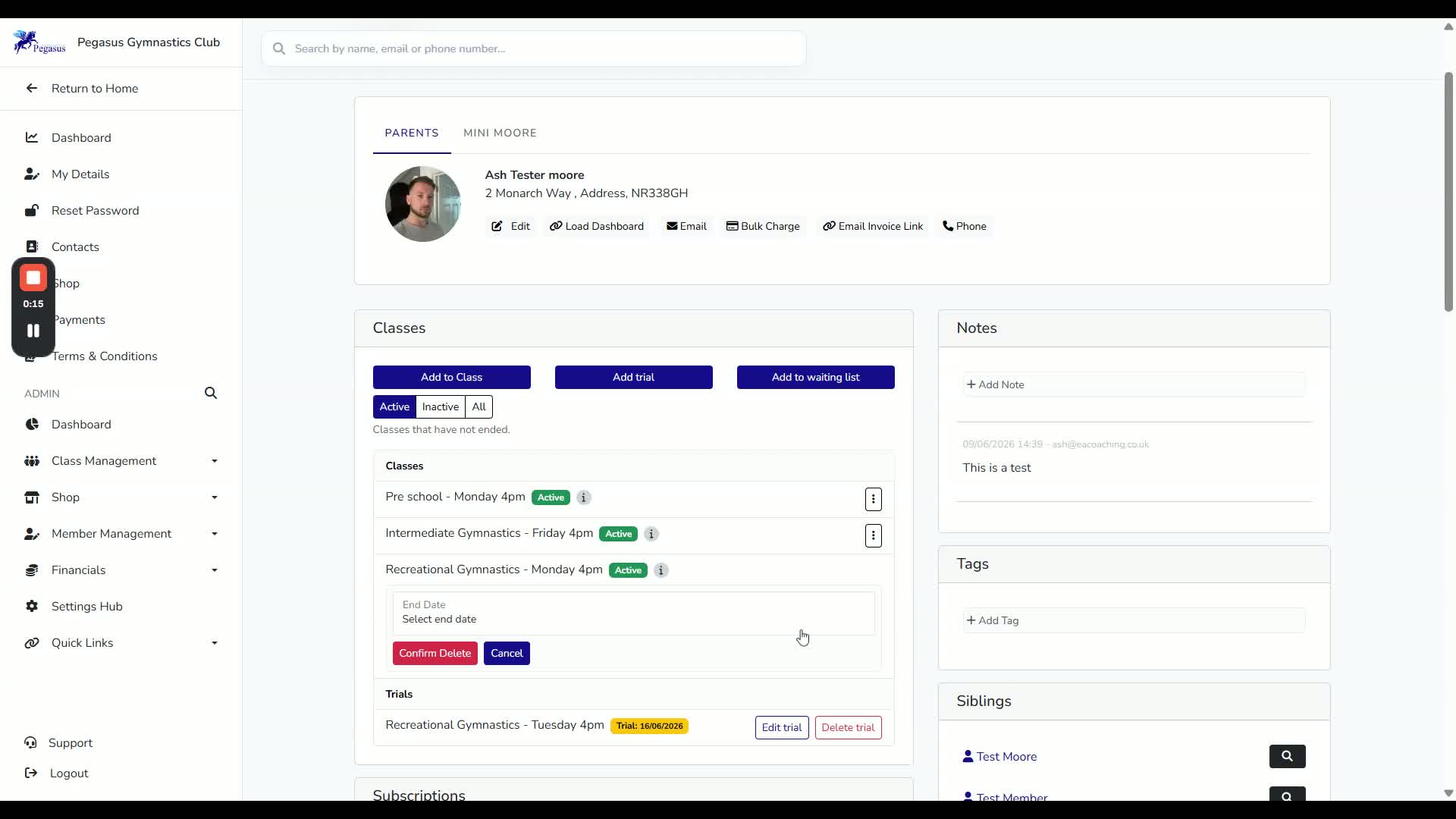1456x819 pixels.
Task: Click info icon next to Pre school class
Action: click(x=583, y=497)
